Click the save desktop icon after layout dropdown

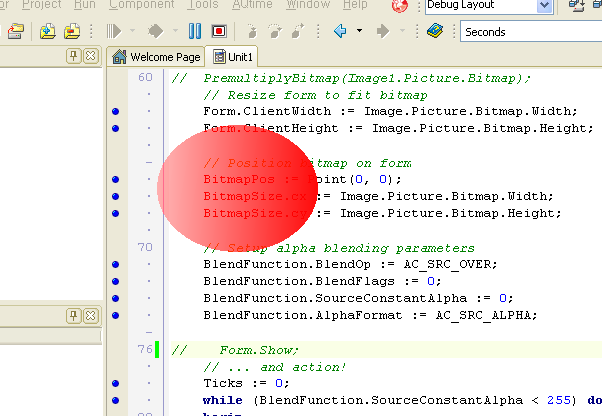tap(578, 7)
